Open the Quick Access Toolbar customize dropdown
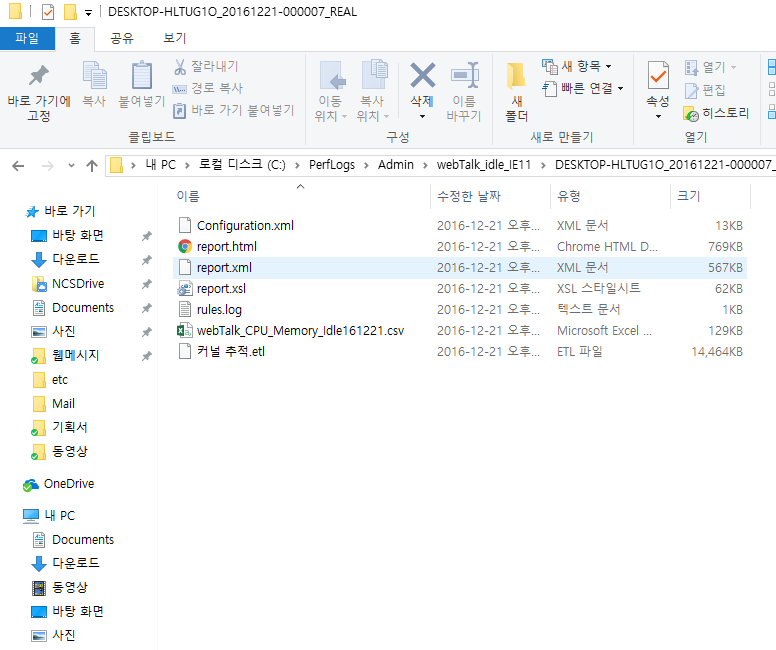 pyautogui.click(x=88, y=12)
